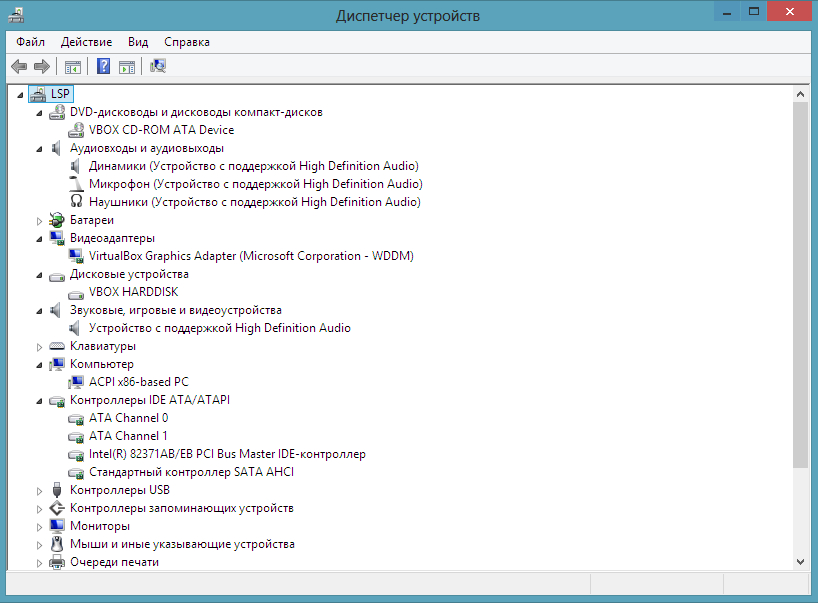This screenshot has width=818, height=603.
Task: Click the VBOX CD-ROM ATA Device icon
Action: tap(76, 130)
